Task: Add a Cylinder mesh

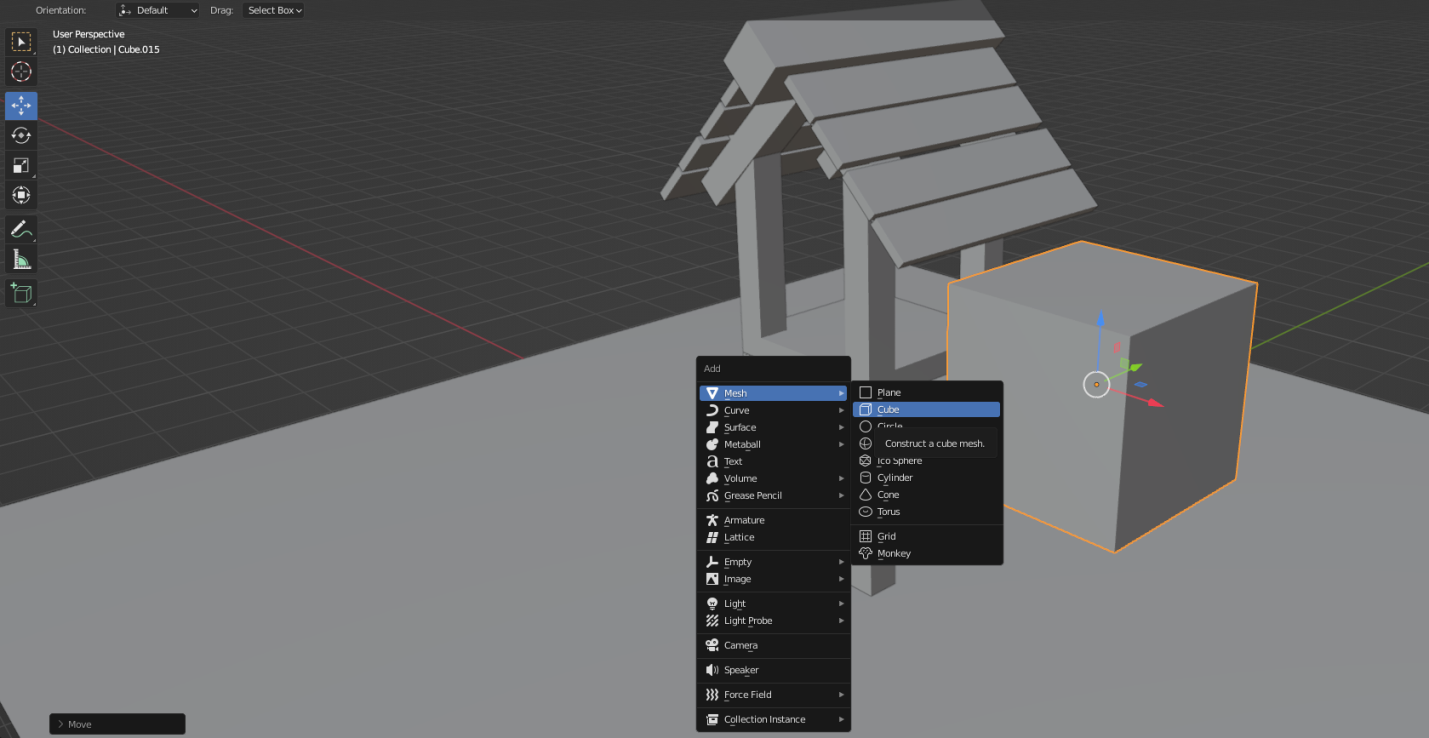Action: coord(927,478)
